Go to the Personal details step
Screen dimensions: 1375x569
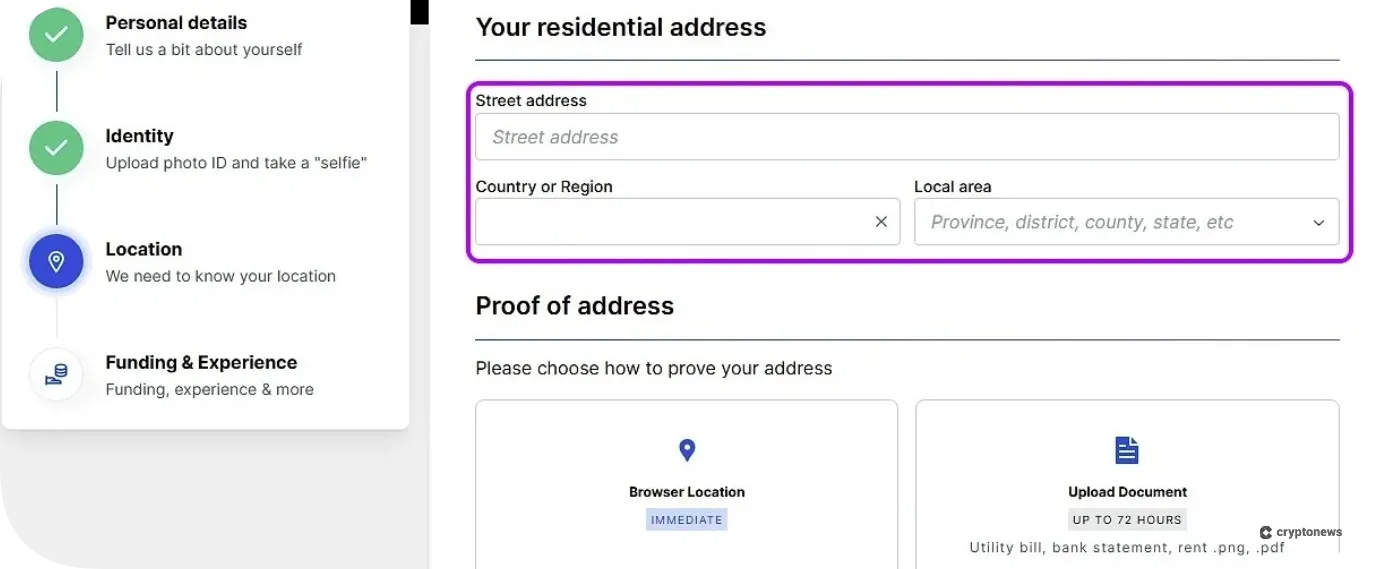click(x=176, y=22)
